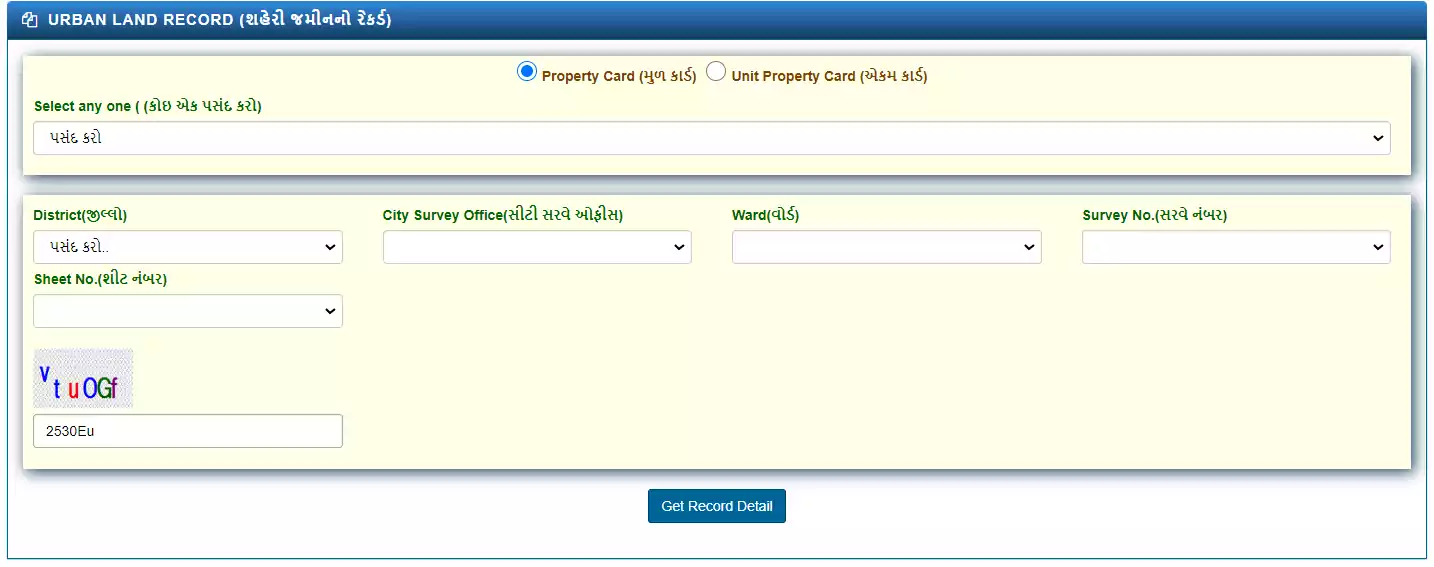Expand the District dropdown

pyautogui.click(x=188, y=247)
